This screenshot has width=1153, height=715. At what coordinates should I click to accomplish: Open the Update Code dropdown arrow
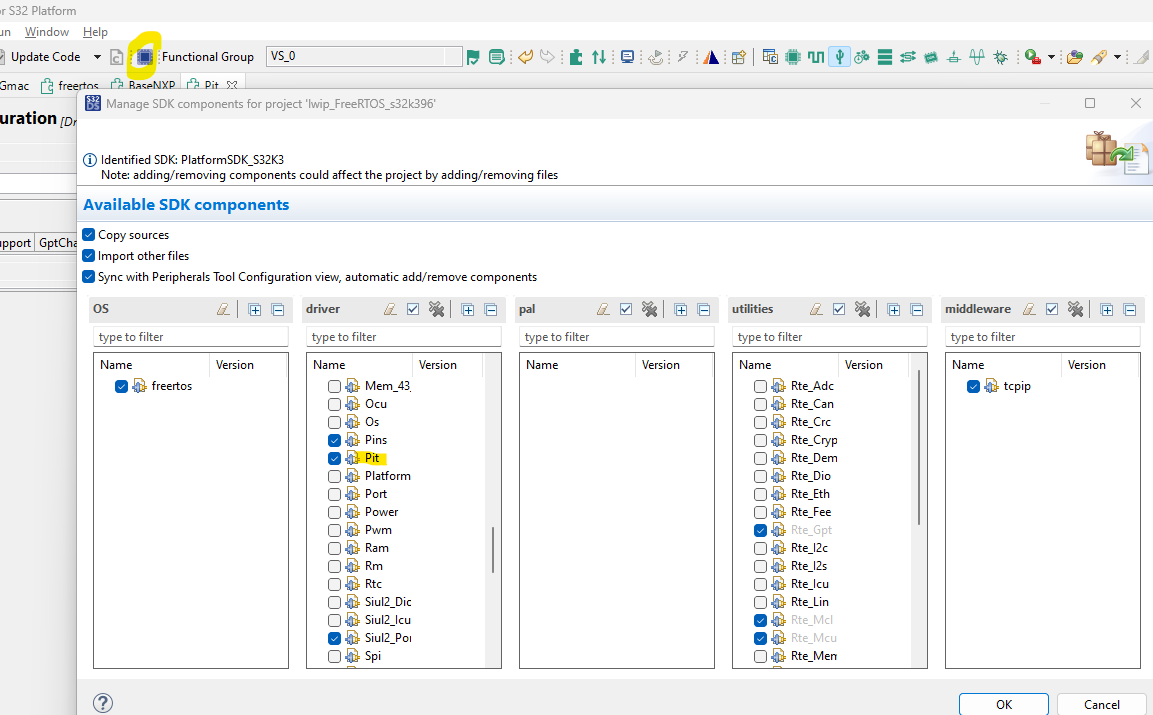tap(96, 57)
